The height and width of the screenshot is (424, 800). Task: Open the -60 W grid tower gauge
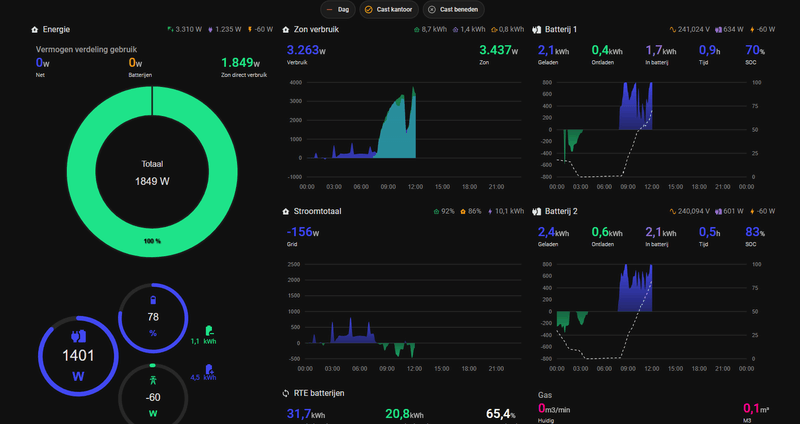153,394
